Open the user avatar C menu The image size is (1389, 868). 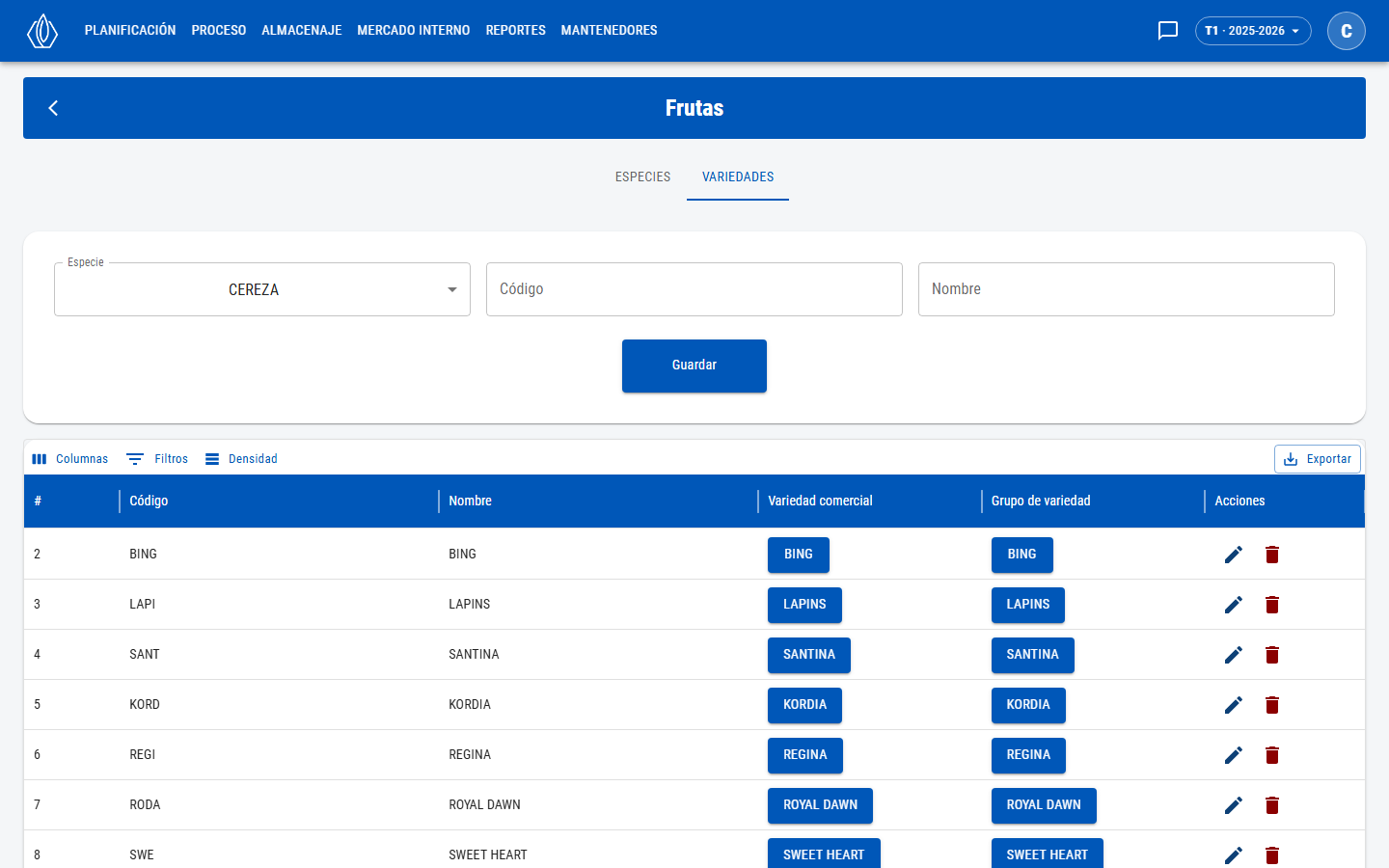(x=1347, y=31)
